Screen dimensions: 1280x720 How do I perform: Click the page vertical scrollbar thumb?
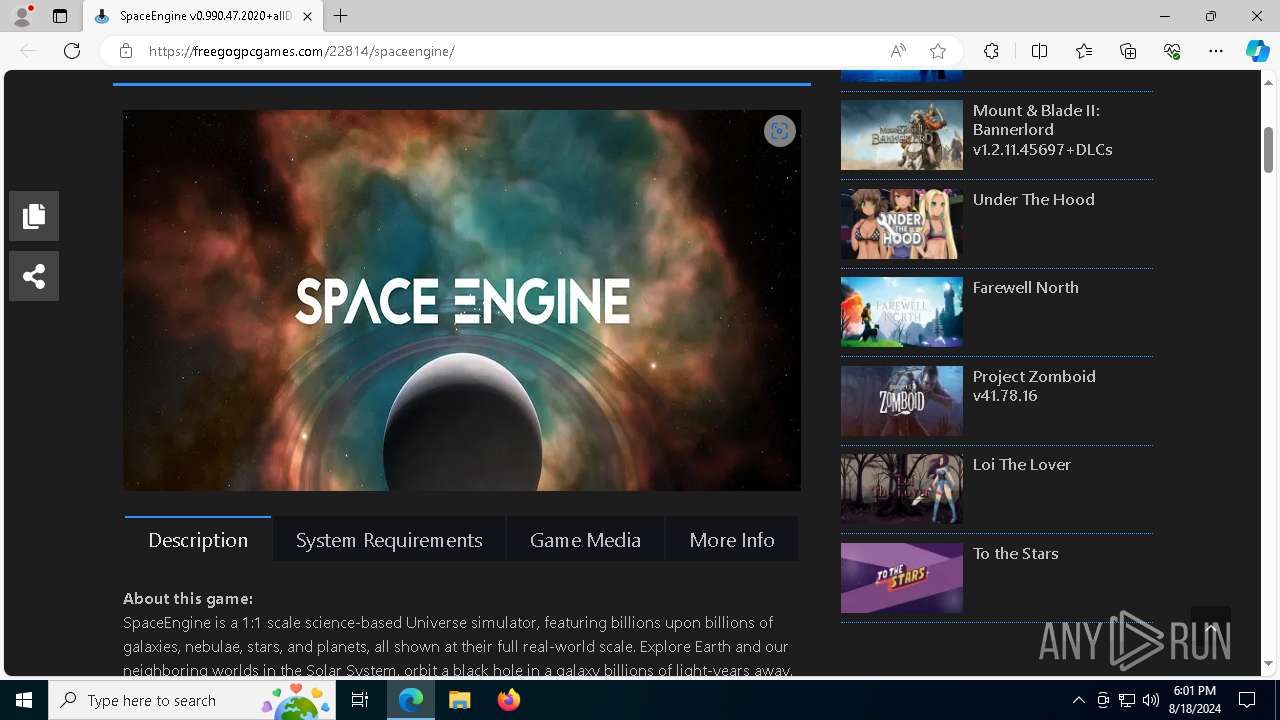(1268, 150)
